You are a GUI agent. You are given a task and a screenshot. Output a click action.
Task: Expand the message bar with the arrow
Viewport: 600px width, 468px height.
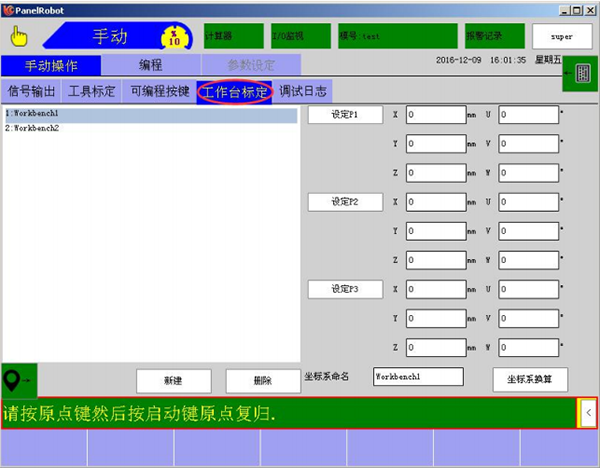[x=588, y=411]
